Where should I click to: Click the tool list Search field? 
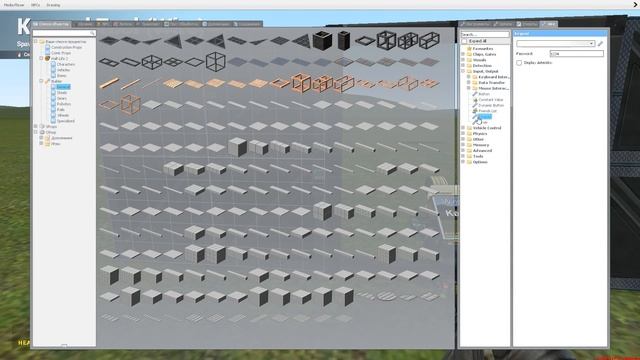[485, 34]
